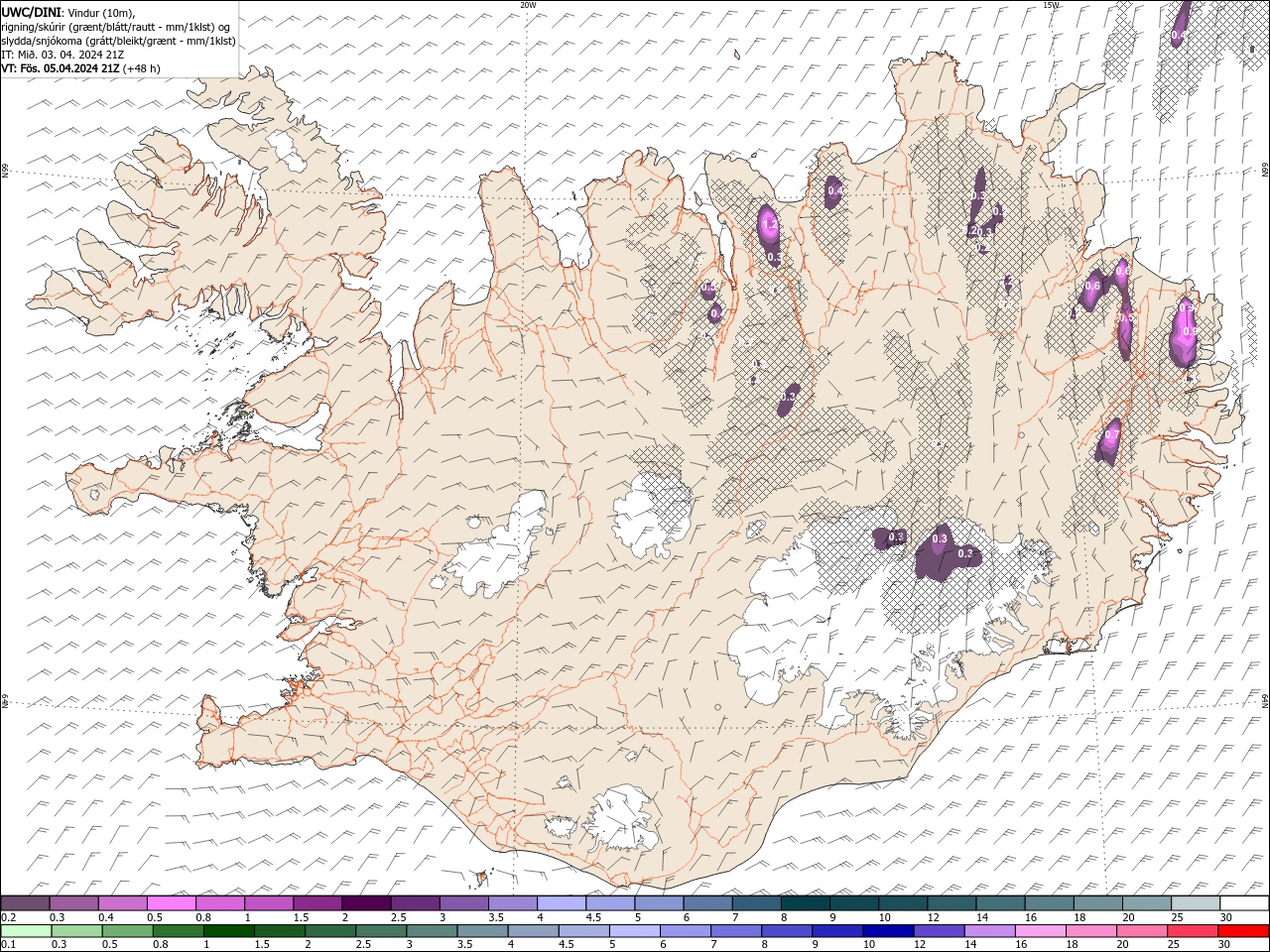Click the periwinkle rain swatch between 5 and 6
This screenshot has height=952, width=1270.
point(635,931)
